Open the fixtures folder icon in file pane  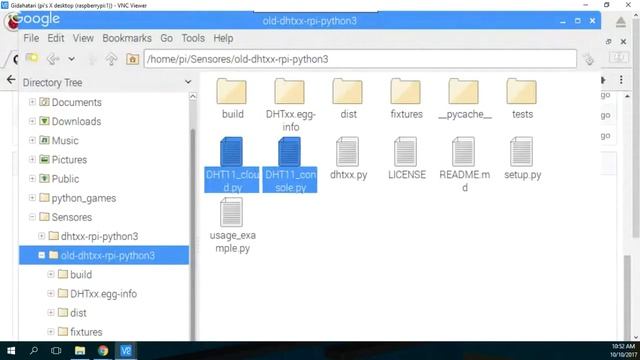406,91
